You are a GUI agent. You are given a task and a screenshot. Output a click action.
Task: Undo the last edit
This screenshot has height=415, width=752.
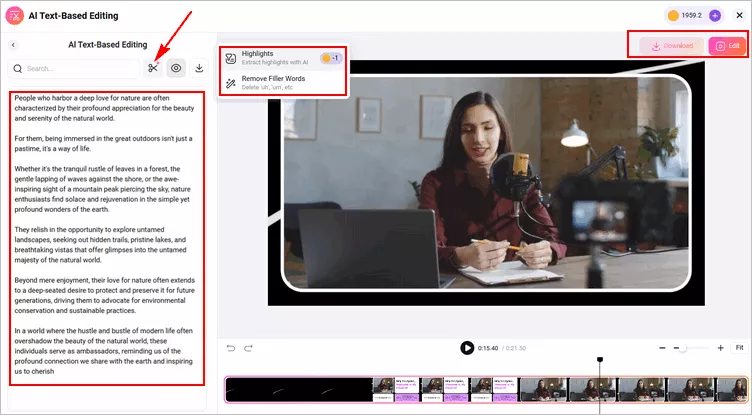pyautogui.click(x=231, y=348)
